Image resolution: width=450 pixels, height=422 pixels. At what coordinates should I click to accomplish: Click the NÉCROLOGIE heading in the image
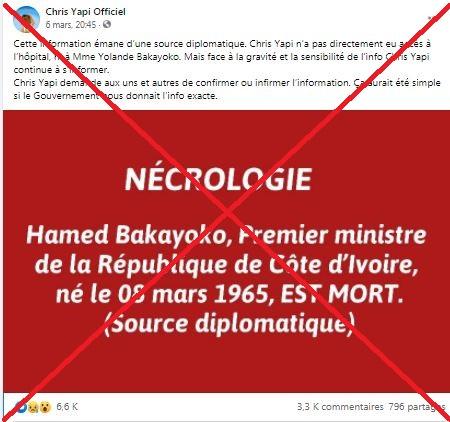218,179
